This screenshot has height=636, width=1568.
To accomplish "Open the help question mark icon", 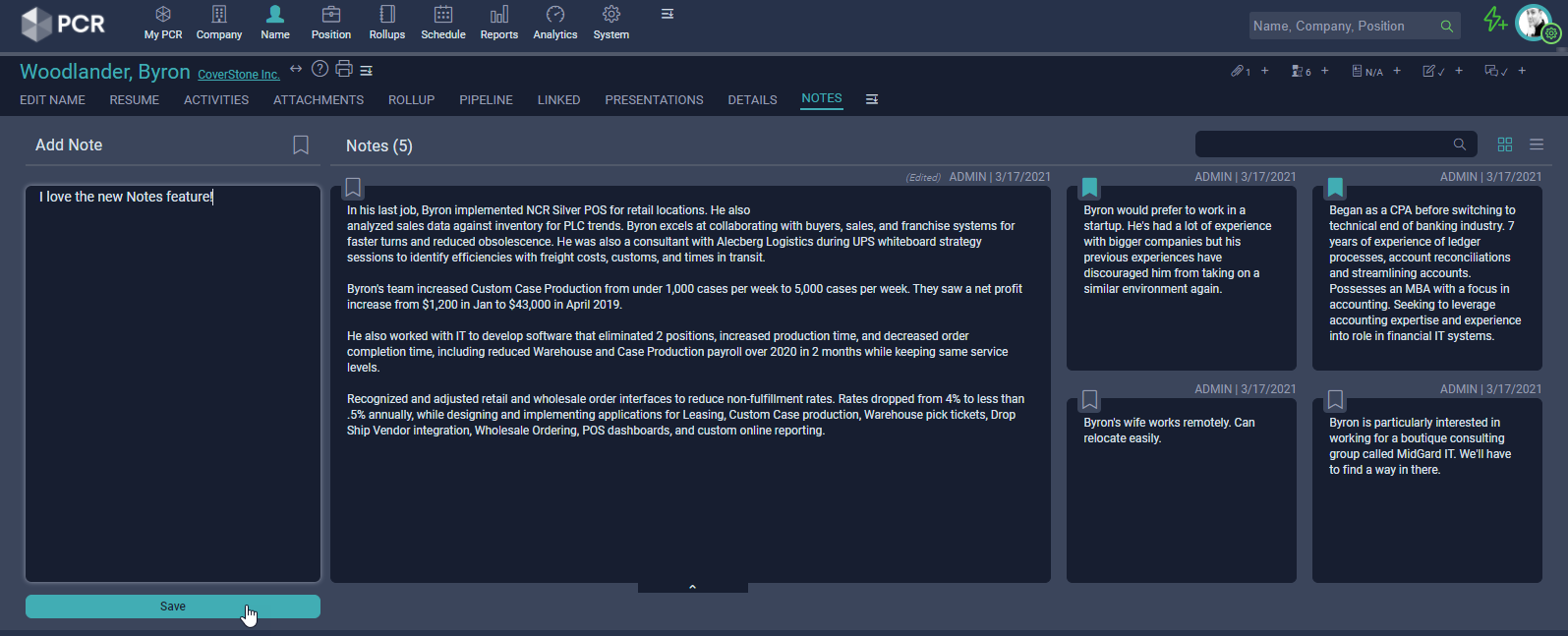I will [x=319, y=69].
